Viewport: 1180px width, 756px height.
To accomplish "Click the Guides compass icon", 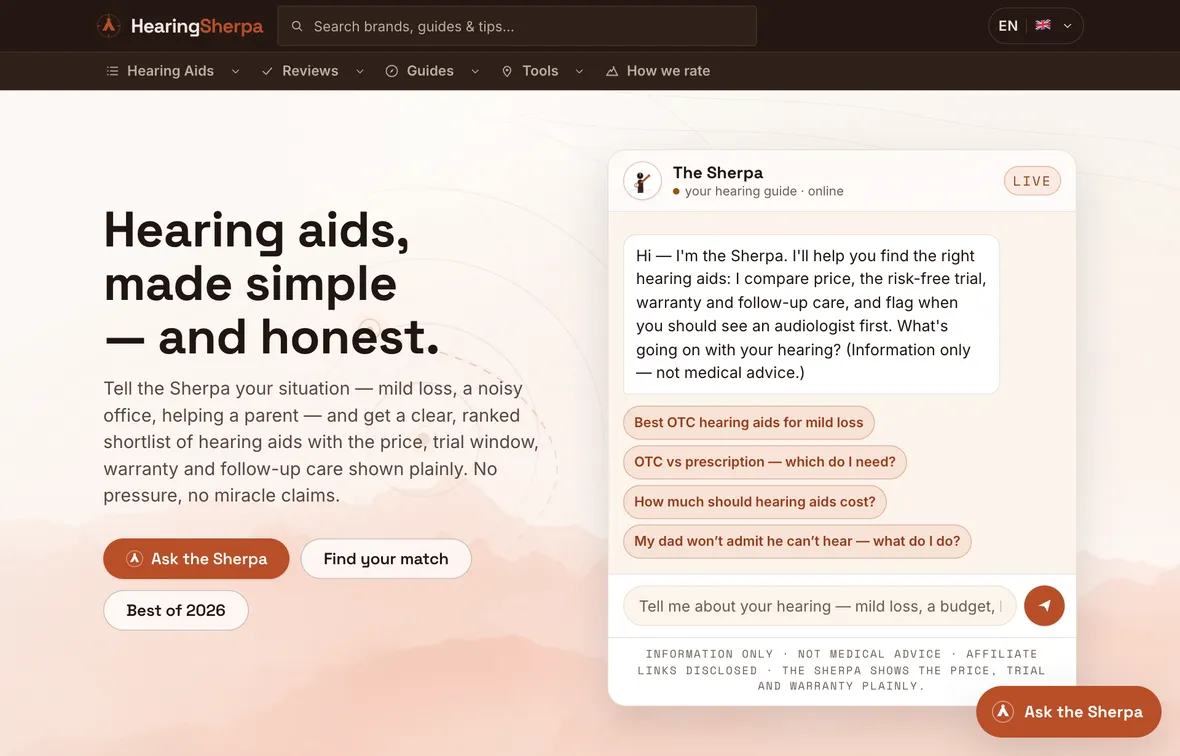I will [x=391, y=71].
